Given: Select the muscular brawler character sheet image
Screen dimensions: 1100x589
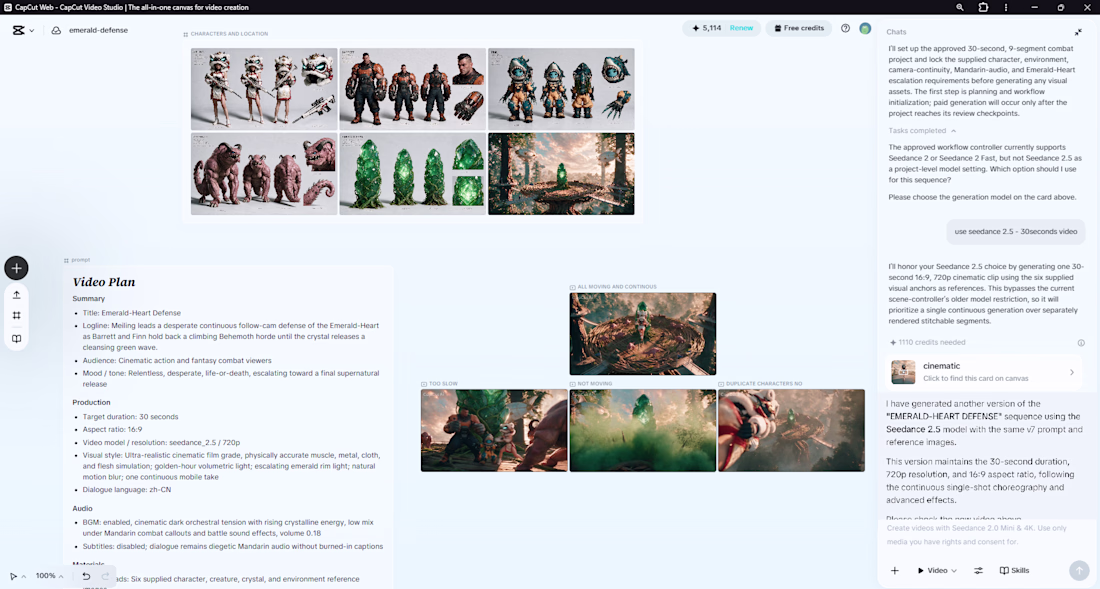Looking at the screenshot, I should pos(412,88).
